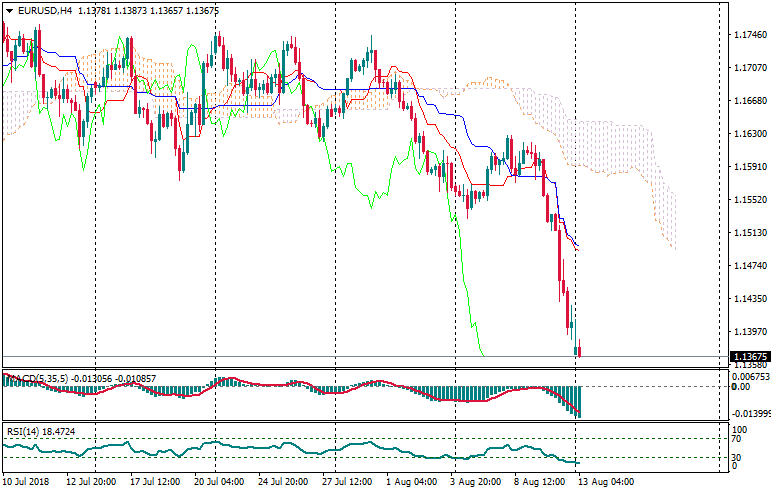The image size is (771, 493).
Task: Click the last red candle near 1.1370
Action: coord(579,350)
